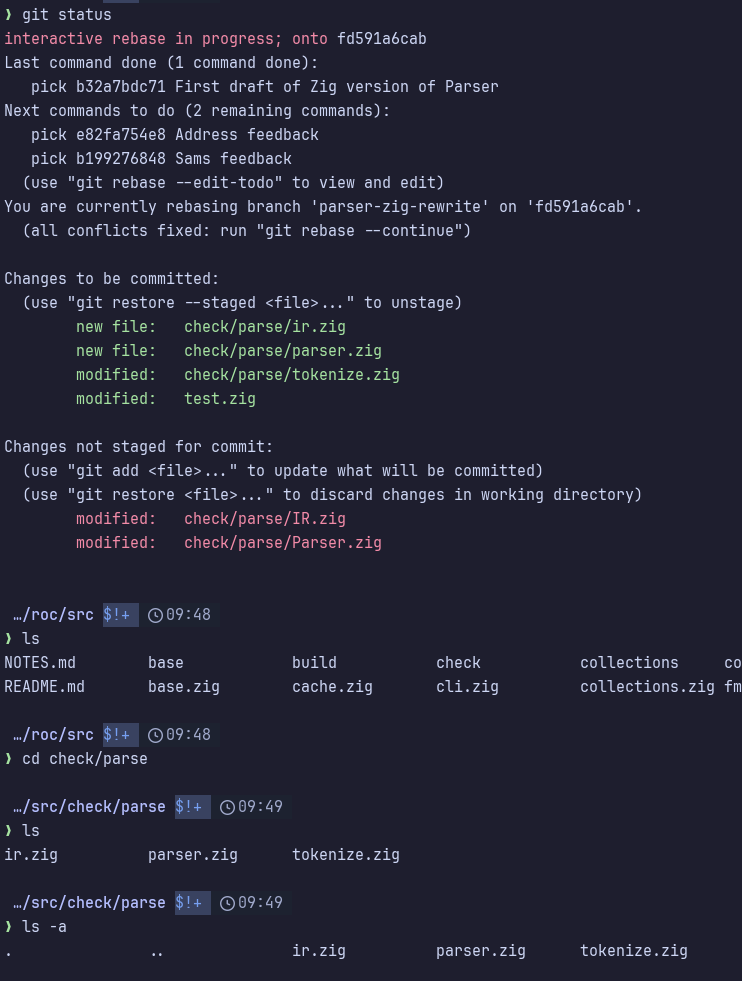
Task: Click the prompt arrow before cd check/parse
Action: click(x=8, y=759)
